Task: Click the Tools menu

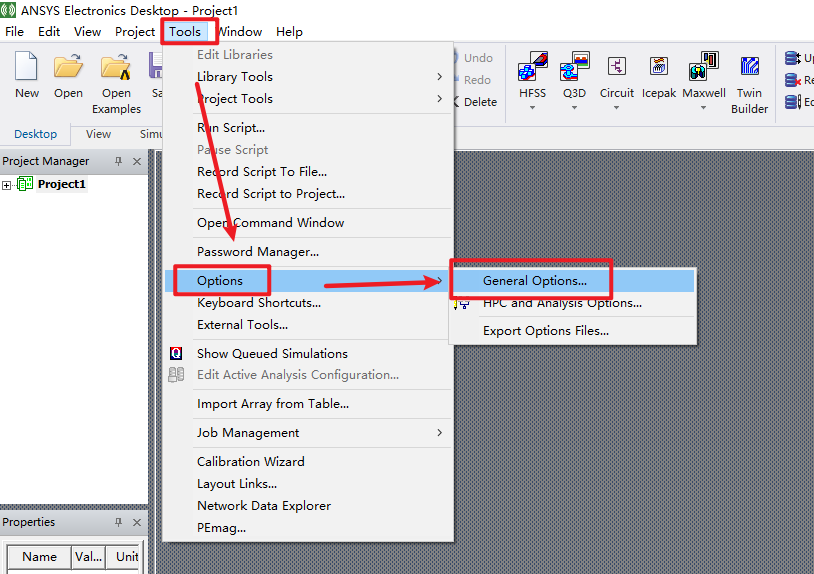Action: pos(185,32)
